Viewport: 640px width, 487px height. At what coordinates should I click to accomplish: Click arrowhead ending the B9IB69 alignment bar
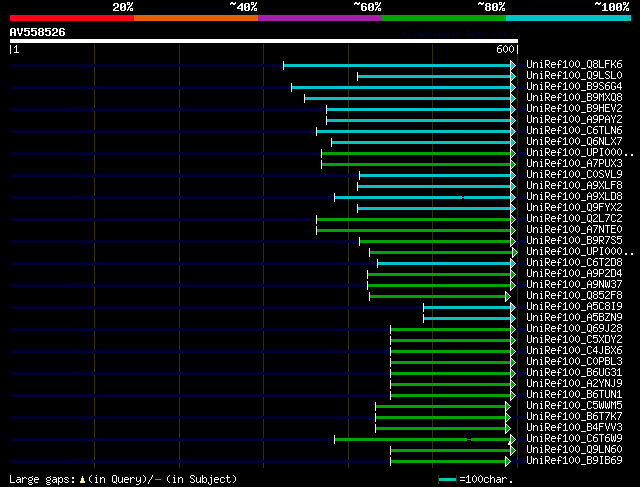point(508,462)
